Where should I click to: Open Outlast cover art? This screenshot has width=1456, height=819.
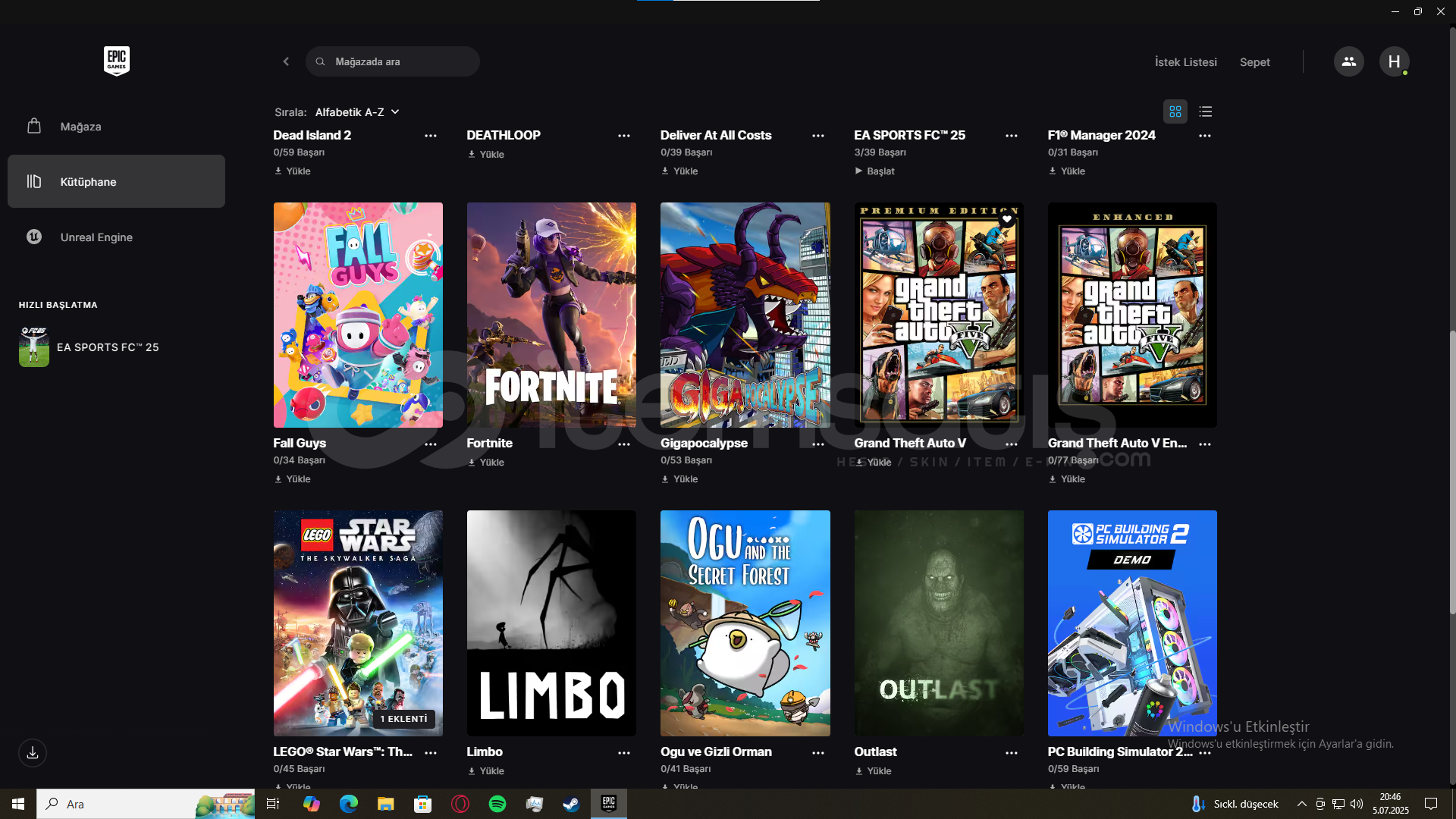pyautogui.click(x=939, y=623)
